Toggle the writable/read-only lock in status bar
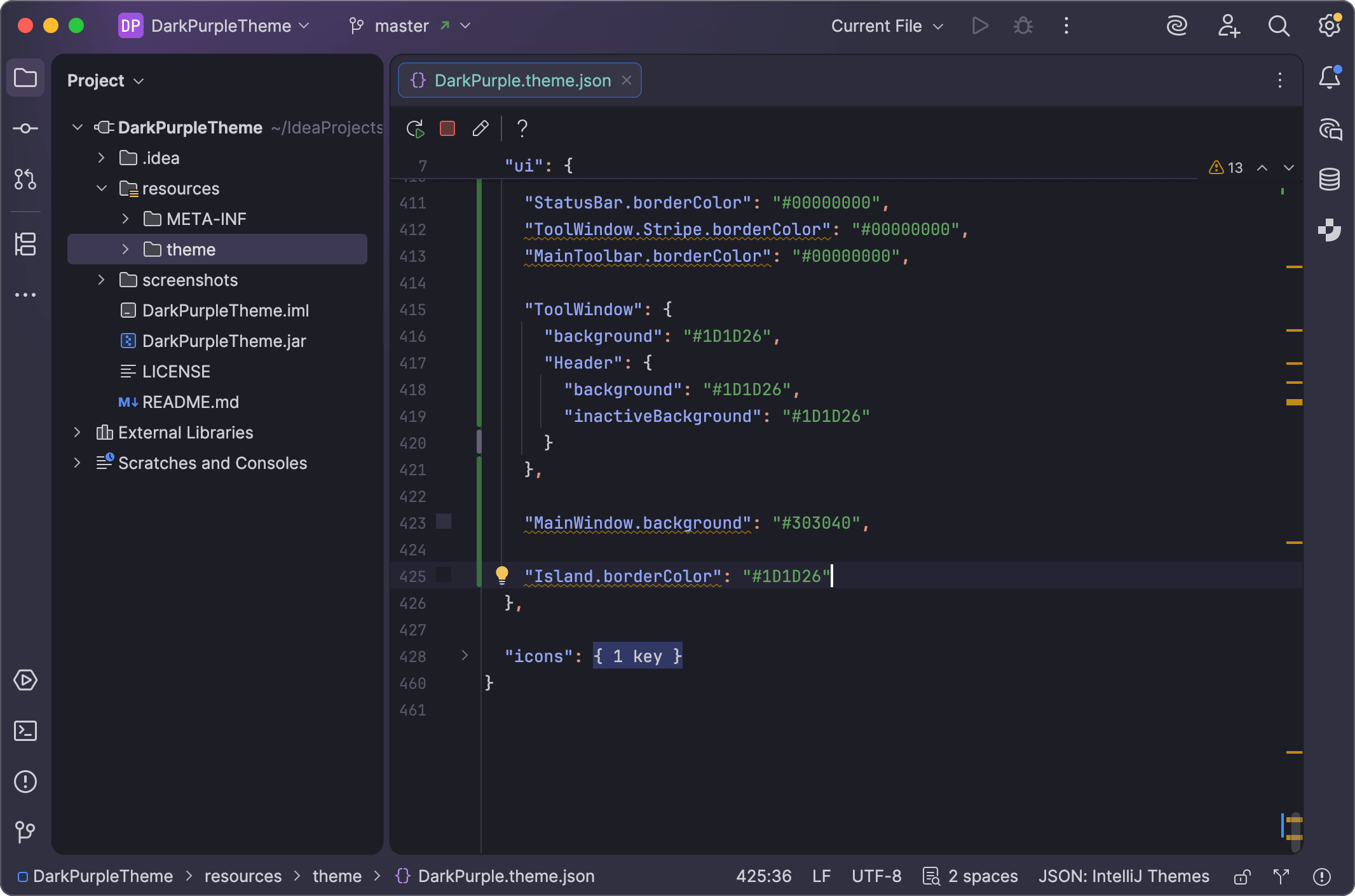The width and height of the screenshot is (1355, 896). (x=1240, y=876)
